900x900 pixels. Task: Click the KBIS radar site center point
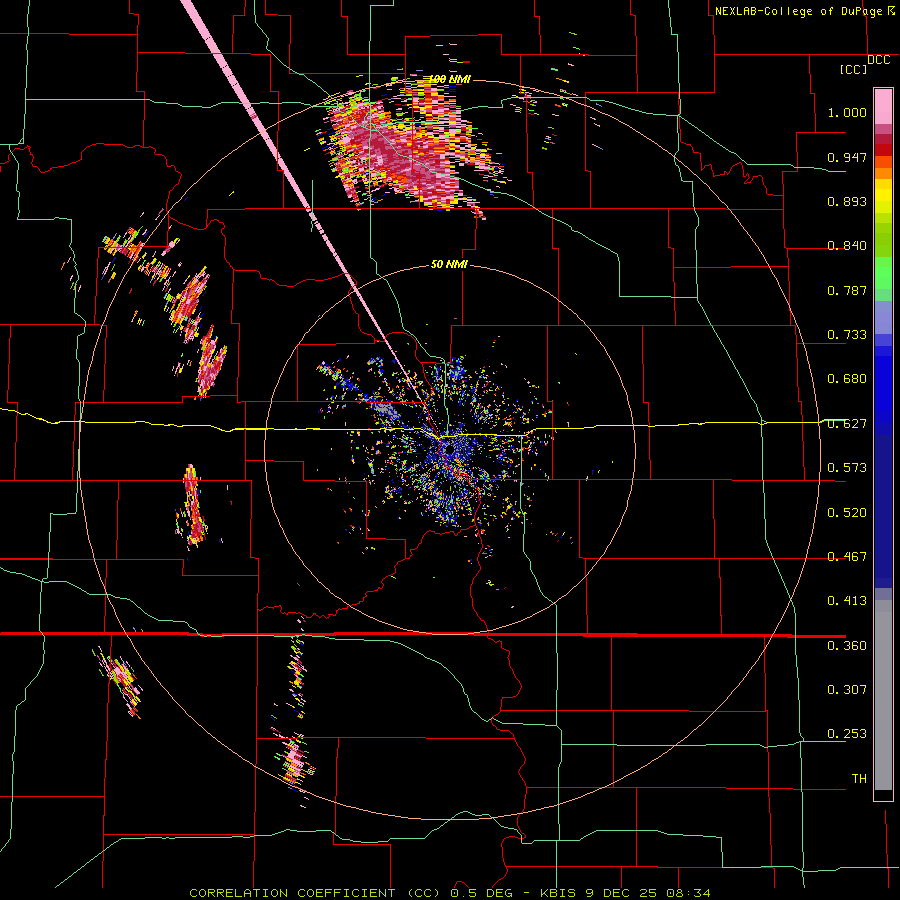[449, 449]
